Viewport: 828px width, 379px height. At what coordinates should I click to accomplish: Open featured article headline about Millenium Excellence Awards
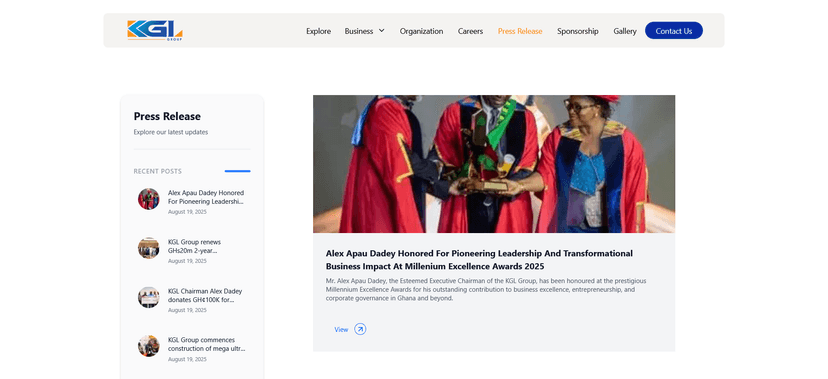coord(479,260)
